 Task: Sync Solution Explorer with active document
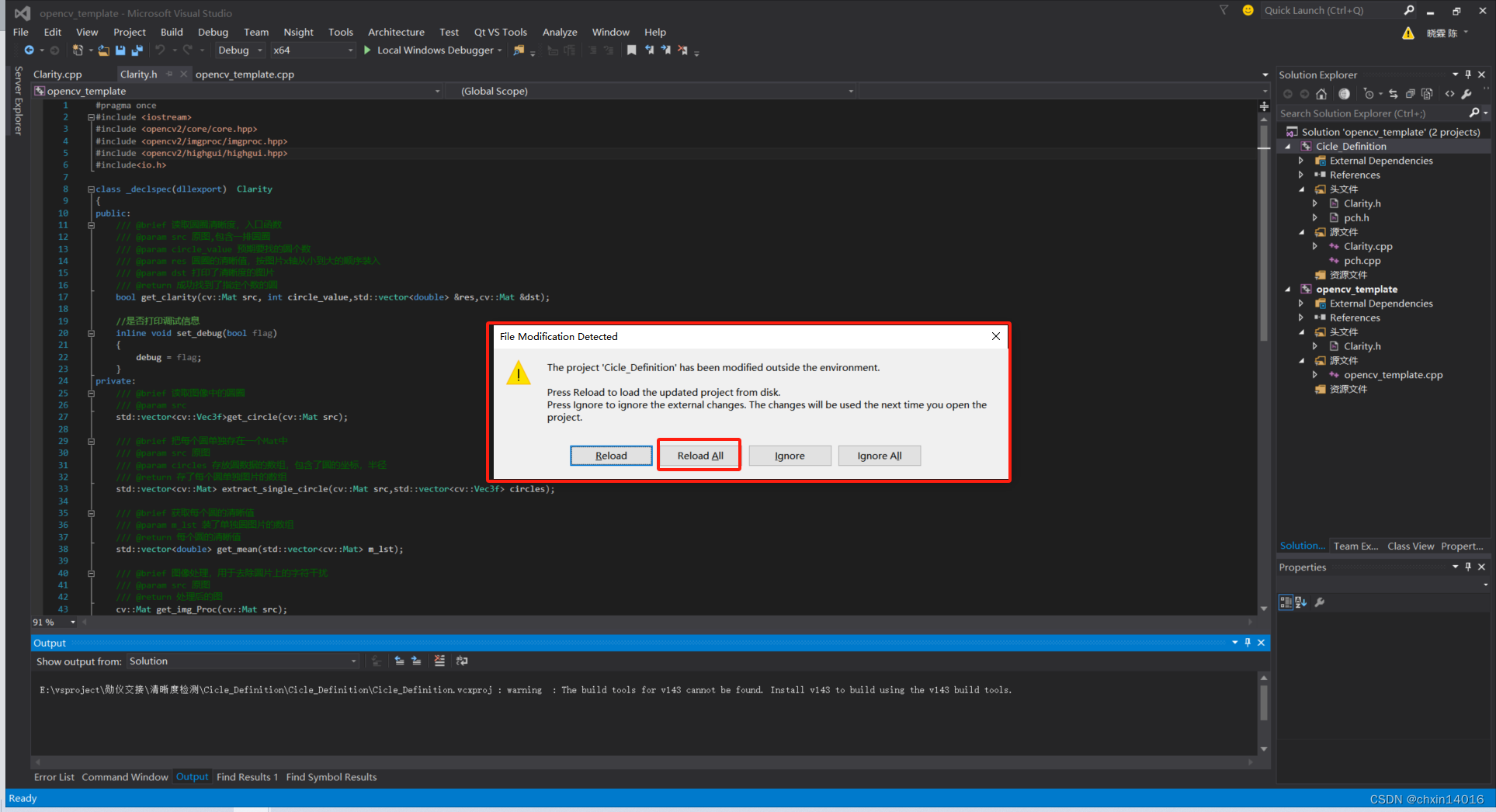[1394, 94]
